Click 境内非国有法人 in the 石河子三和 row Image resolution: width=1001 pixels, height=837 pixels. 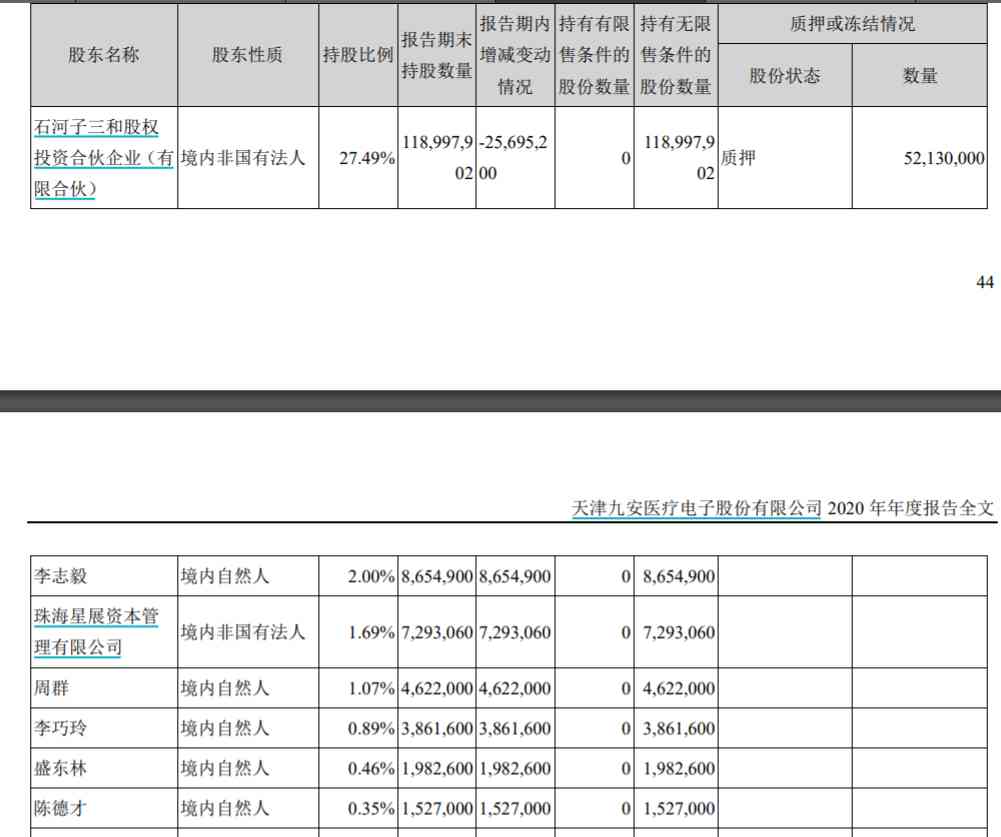pos(243,158)
